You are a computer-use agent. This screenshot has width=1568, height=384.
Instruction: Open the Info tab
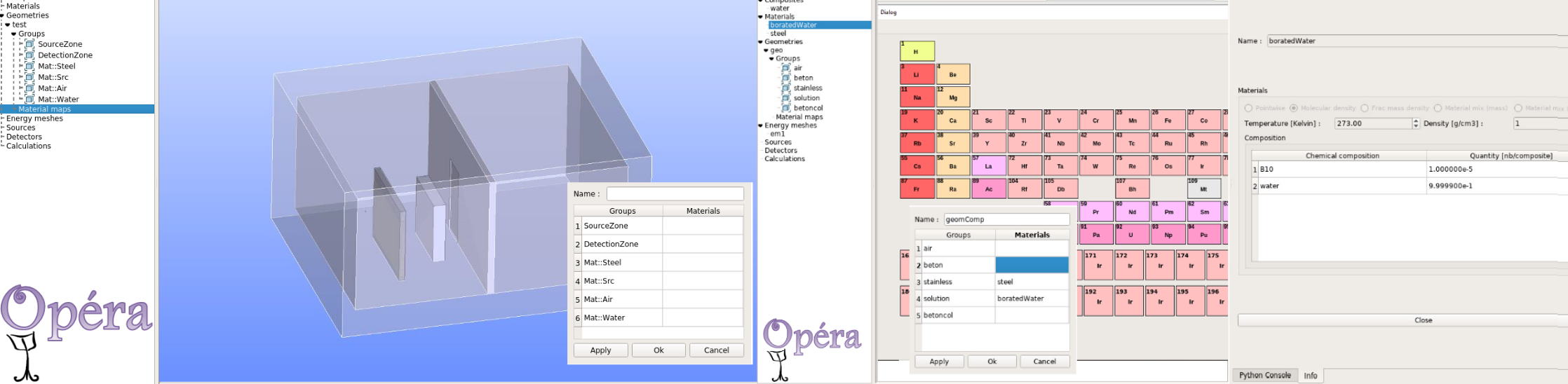click(1310, 376)
